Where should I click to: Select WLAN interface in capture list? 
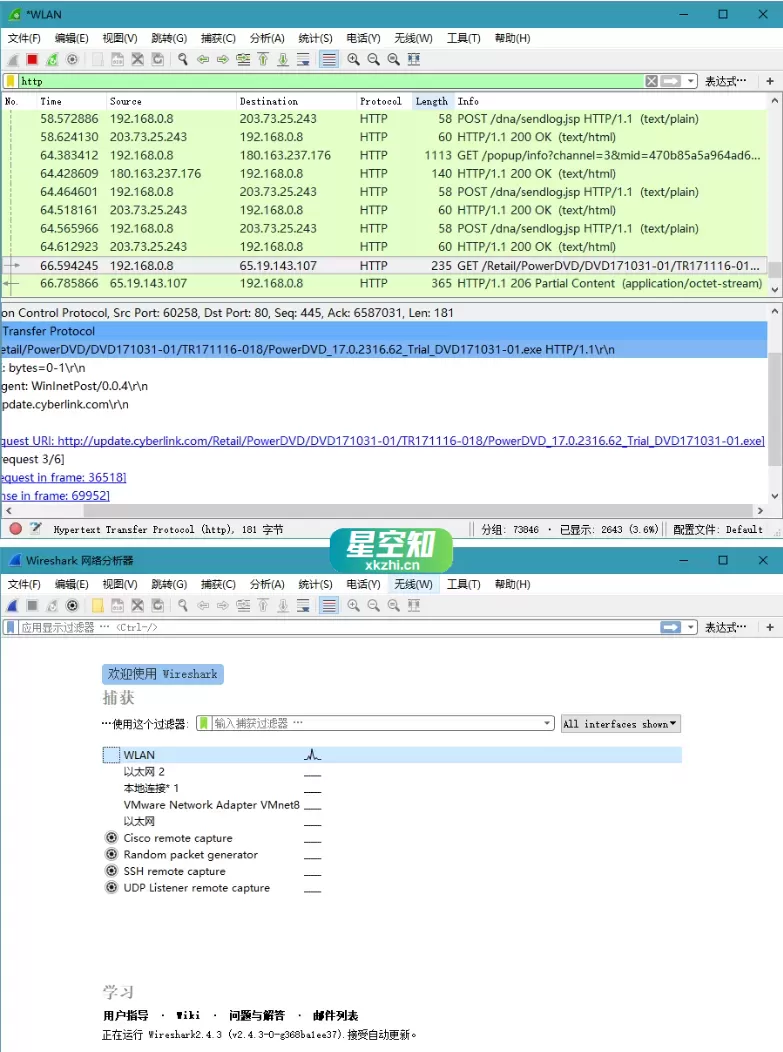point(393,755)
